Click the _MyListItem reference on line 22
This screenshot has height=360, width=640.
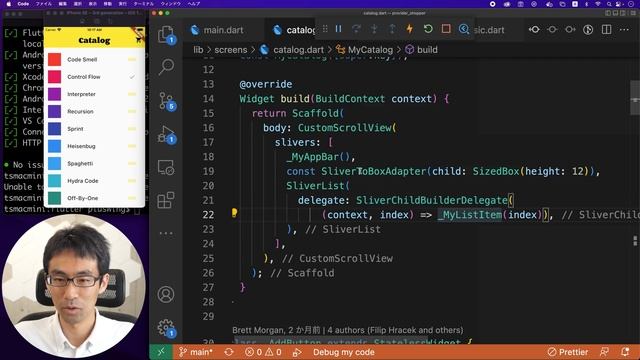point(470,215)
